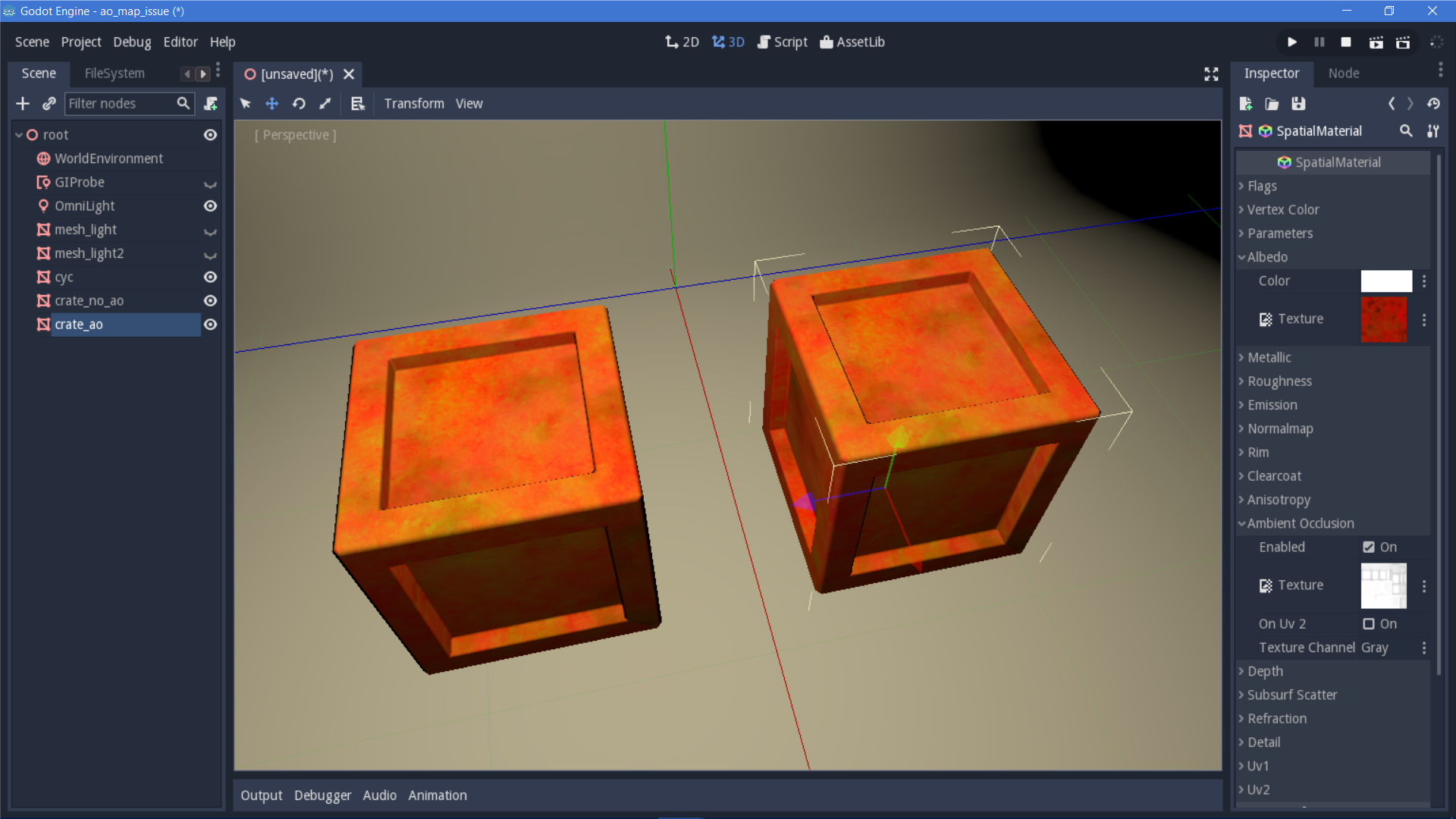Open the Debugger panel at the bottom
The height and width of the screenshot is (819, 1456).
[x=322, y=795]
